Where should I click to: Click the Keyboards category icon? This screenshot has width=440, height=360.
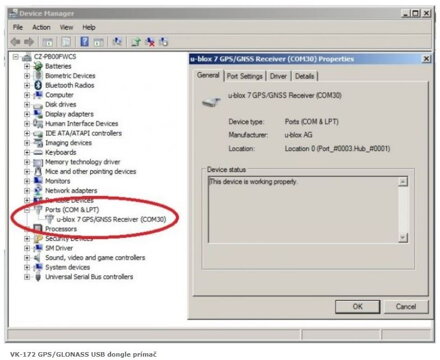(38, 153)
